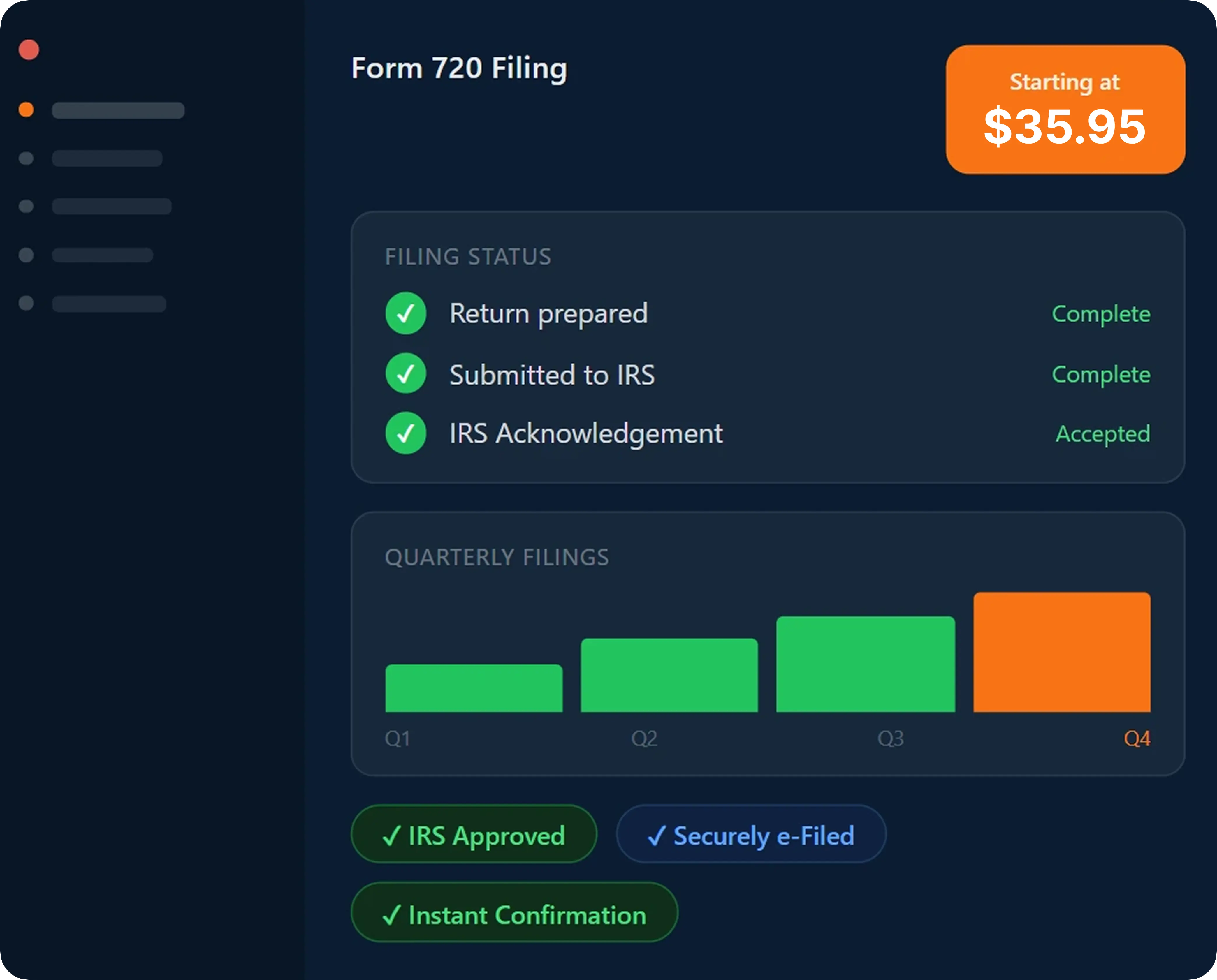The height and width of the screenshot is (980, 1217).
Task: Click the last gray sidebar dot
Action: click(x=26, y=303)
